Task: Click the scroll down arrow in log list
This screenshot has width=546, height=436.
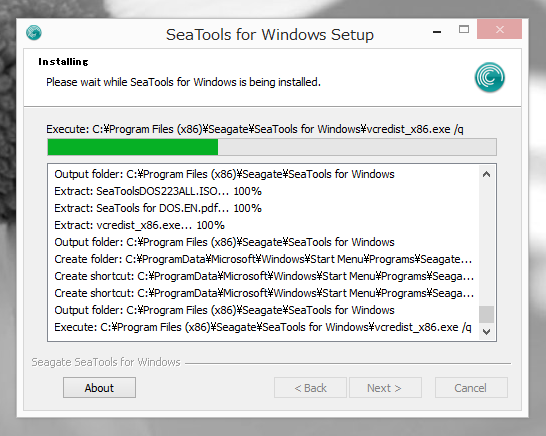Action: click(x=486, y=332)
